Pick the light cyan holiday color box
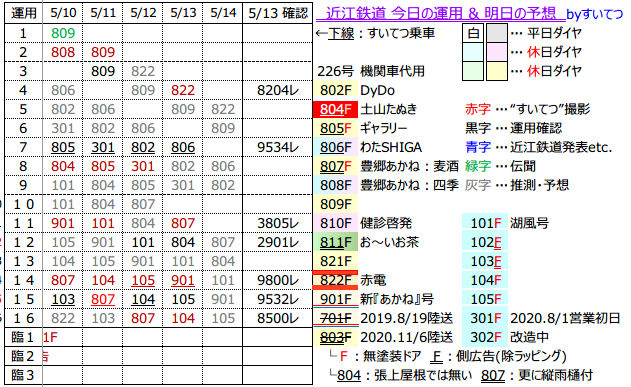 (473, 52)
